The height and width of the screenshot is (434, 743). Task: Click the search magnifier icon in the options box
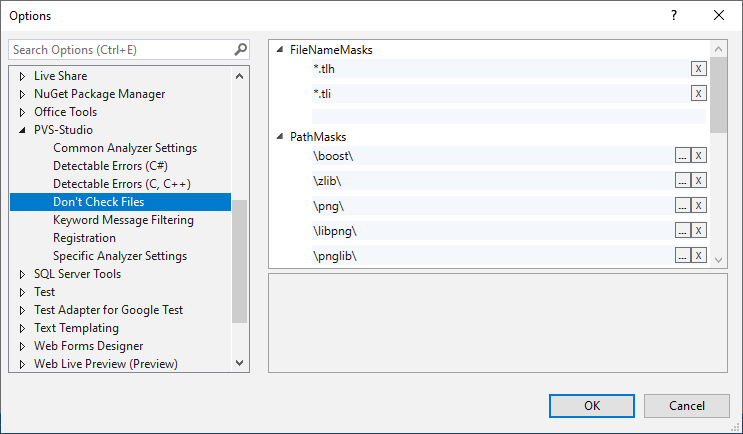click(x=240, y=49)
